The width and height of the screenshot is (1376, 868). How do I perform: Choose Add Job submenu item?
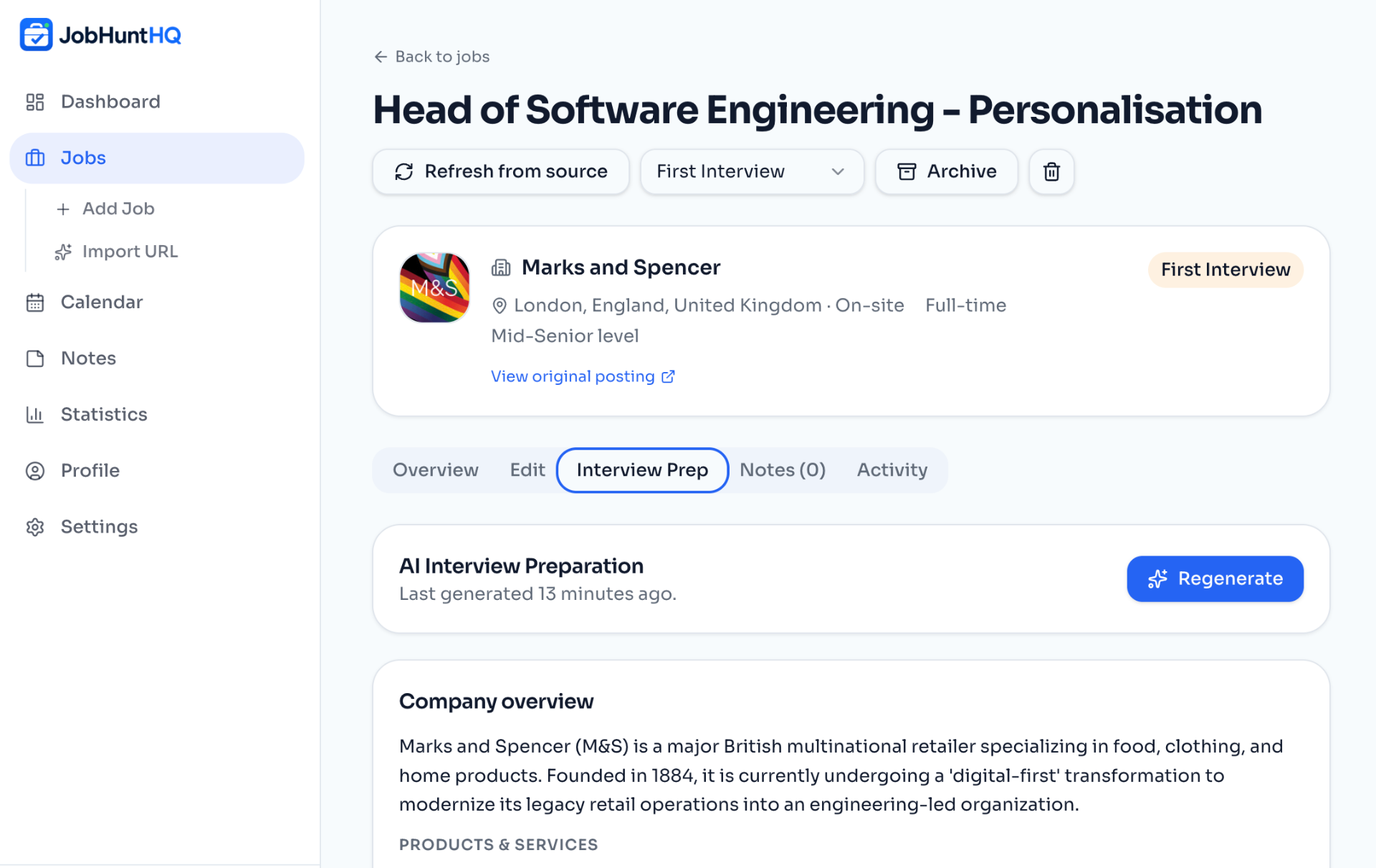[118, 209]
